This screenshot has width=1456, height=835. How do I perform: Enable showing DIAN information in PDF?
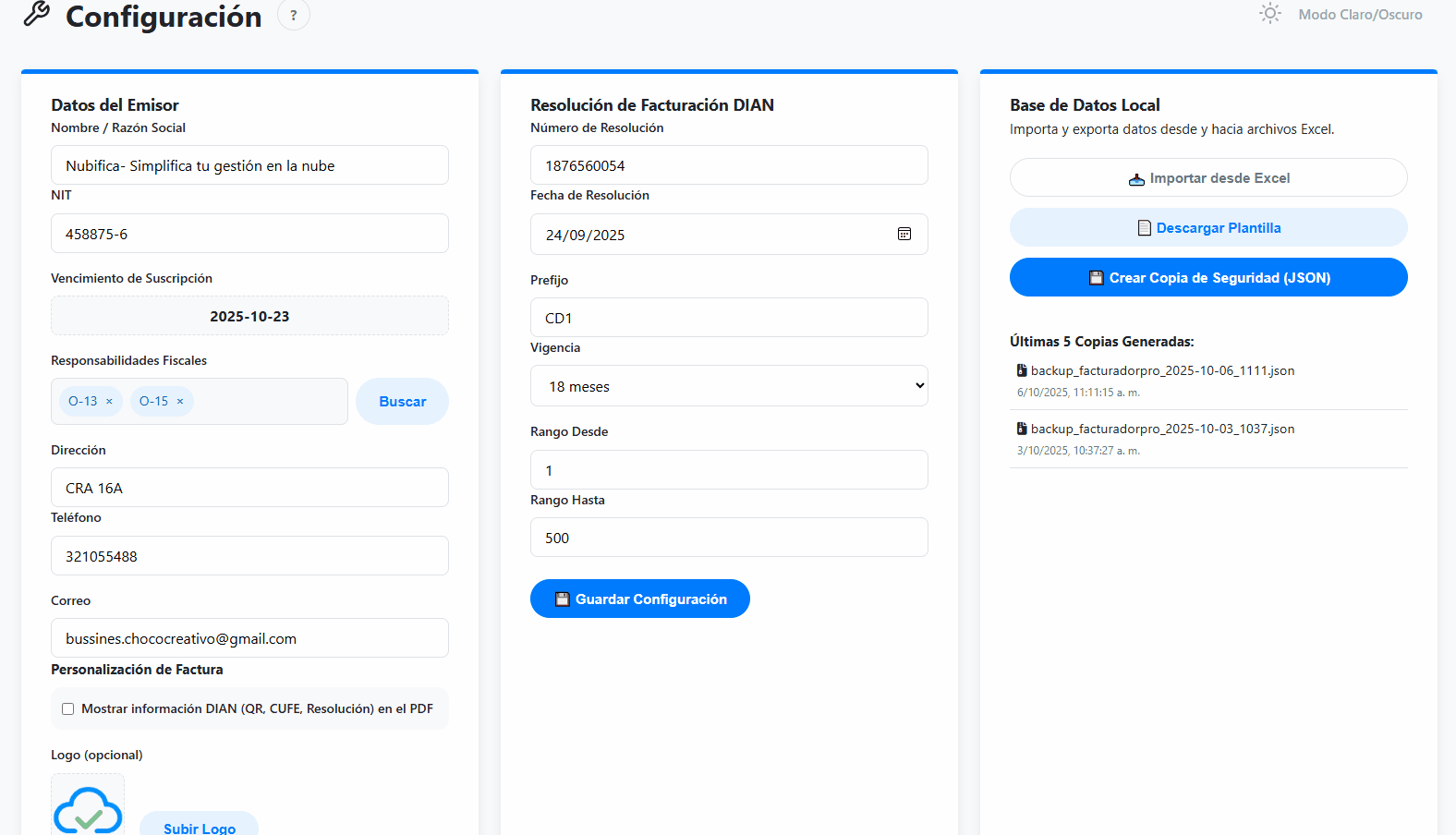68,709
